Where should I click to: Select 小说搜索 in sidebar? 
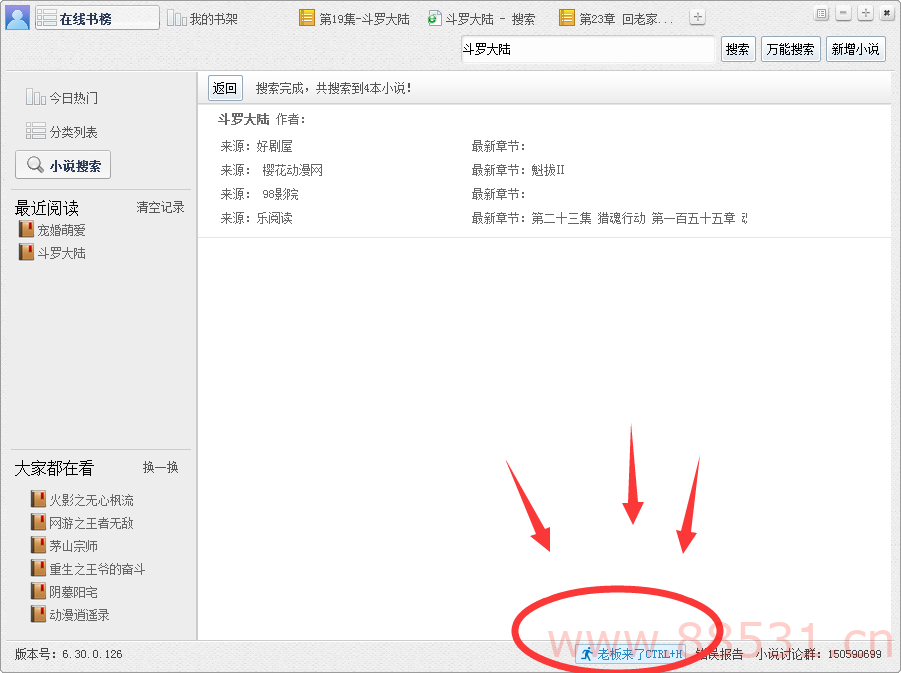(x=63, y=165)
